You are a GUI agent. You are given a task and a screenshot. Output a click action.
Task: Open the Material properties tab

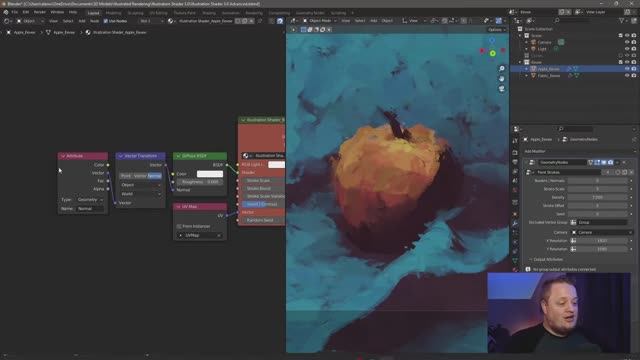click(515, 269)
